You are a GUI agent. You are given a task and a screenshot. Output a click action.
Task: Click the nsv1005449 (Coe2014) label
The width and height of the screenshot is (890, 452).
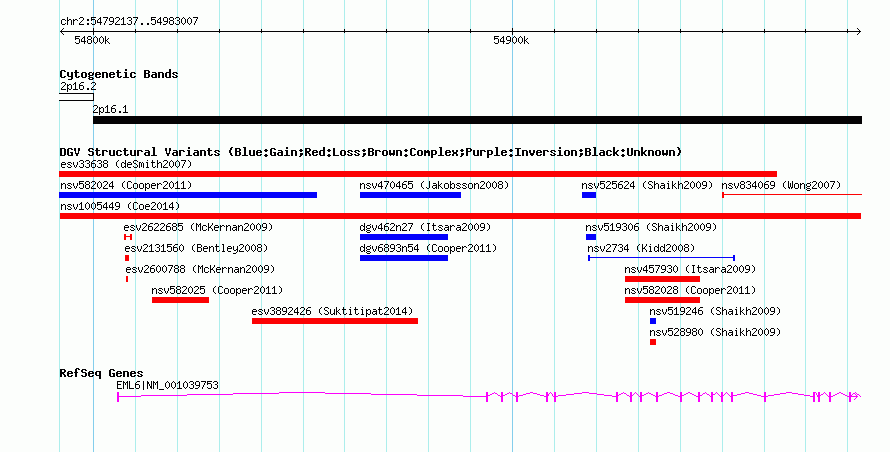pyautogui.click(x=120, y=206)
